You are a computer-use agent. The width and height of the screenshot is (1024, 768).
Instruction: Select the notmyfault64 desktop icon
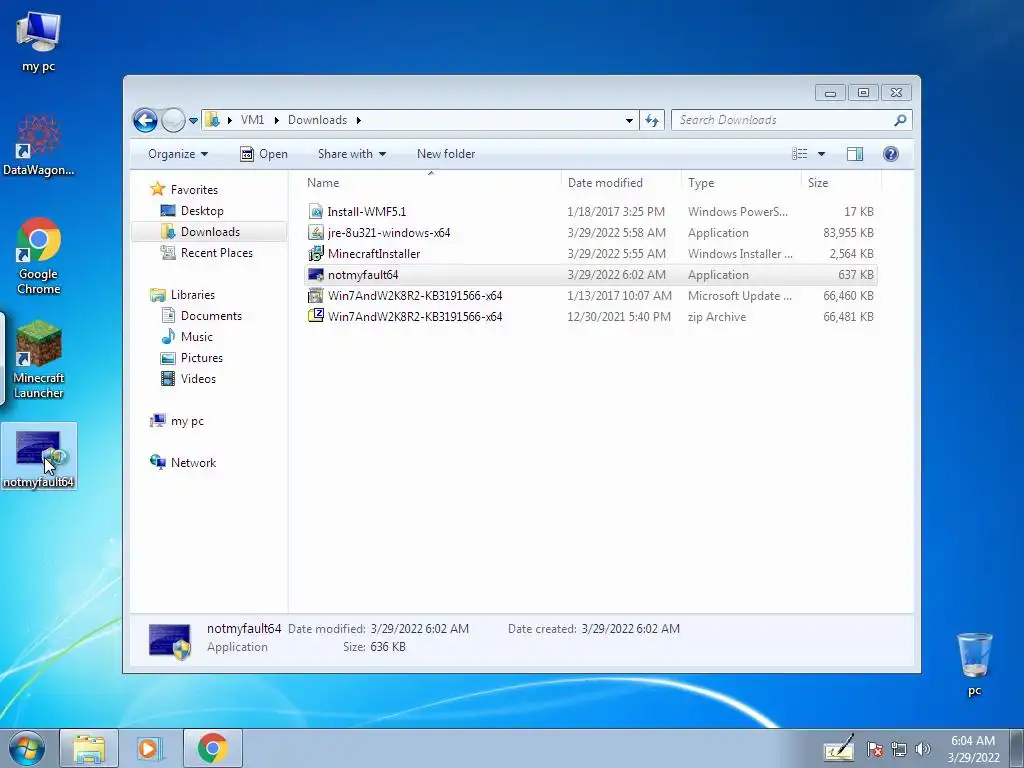point(39,457)
